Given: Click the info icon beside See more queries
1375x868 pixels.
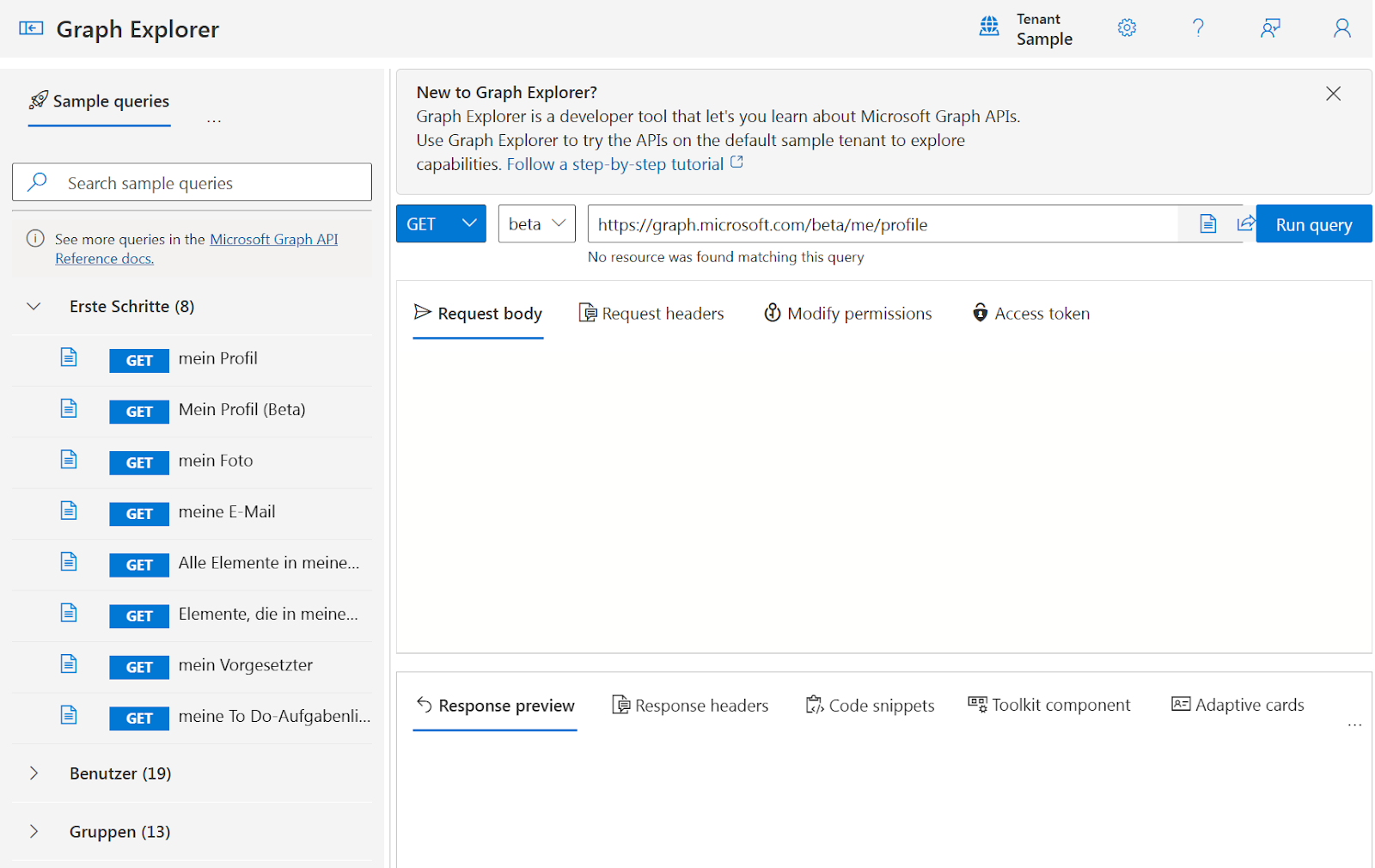Looking at the screenshot, I should point(35,238).
